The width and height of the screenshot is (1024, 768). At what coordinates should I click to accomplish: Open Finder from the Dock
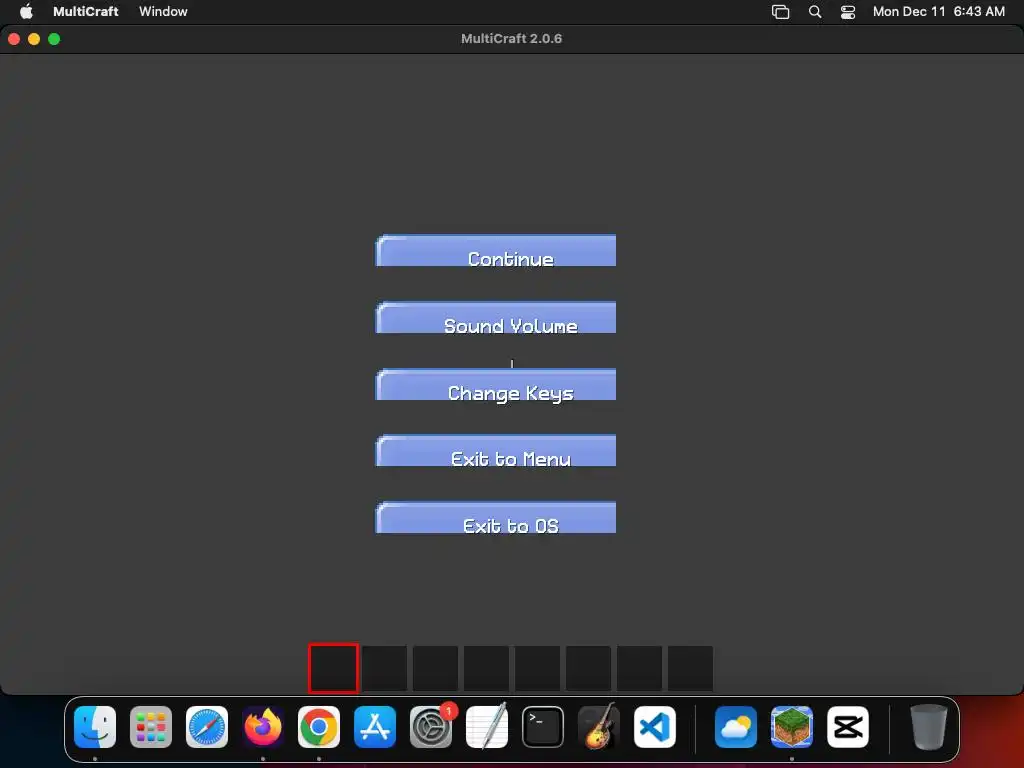tap(95, 727)
